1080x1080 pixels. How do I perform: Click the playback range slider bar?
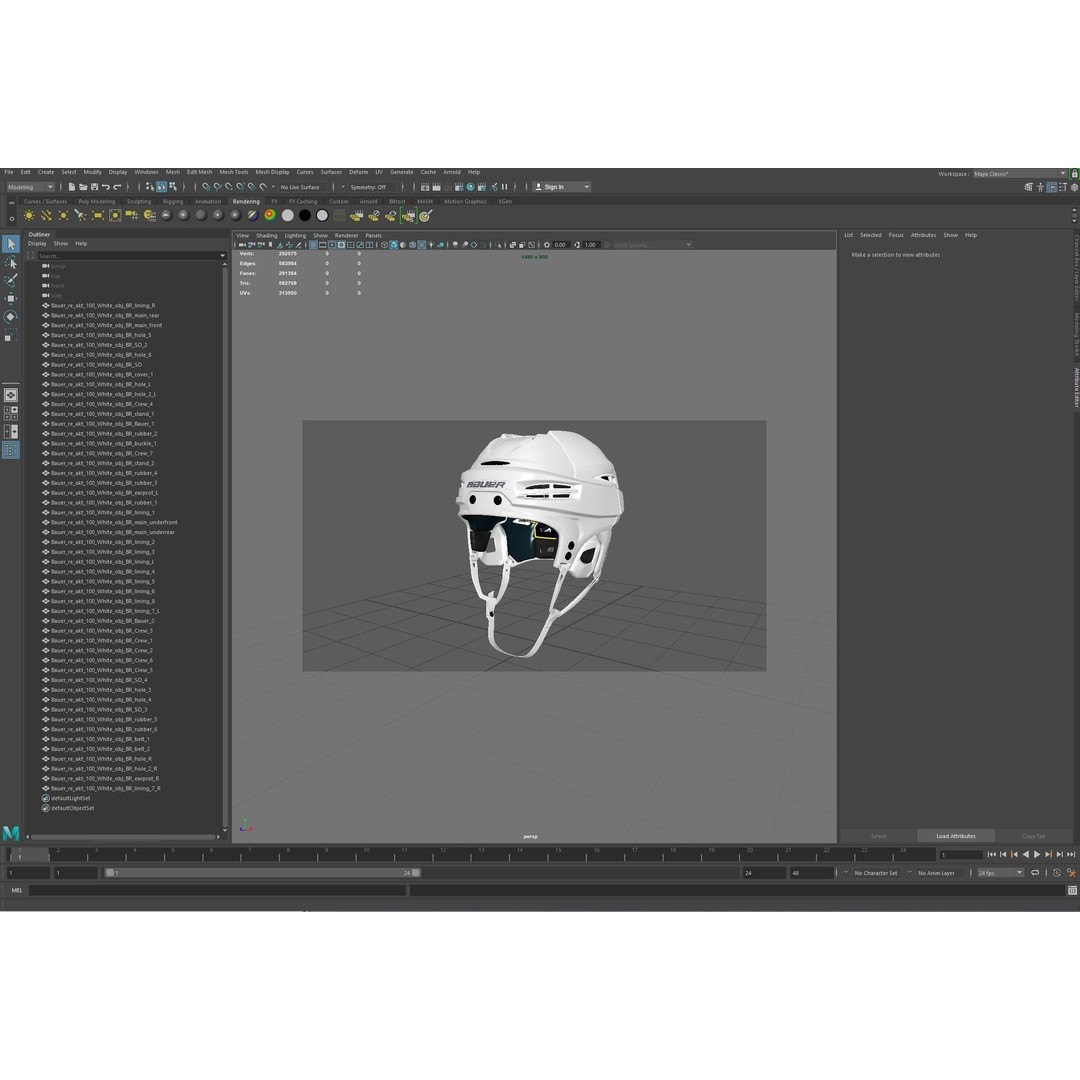tap(262, 873)
